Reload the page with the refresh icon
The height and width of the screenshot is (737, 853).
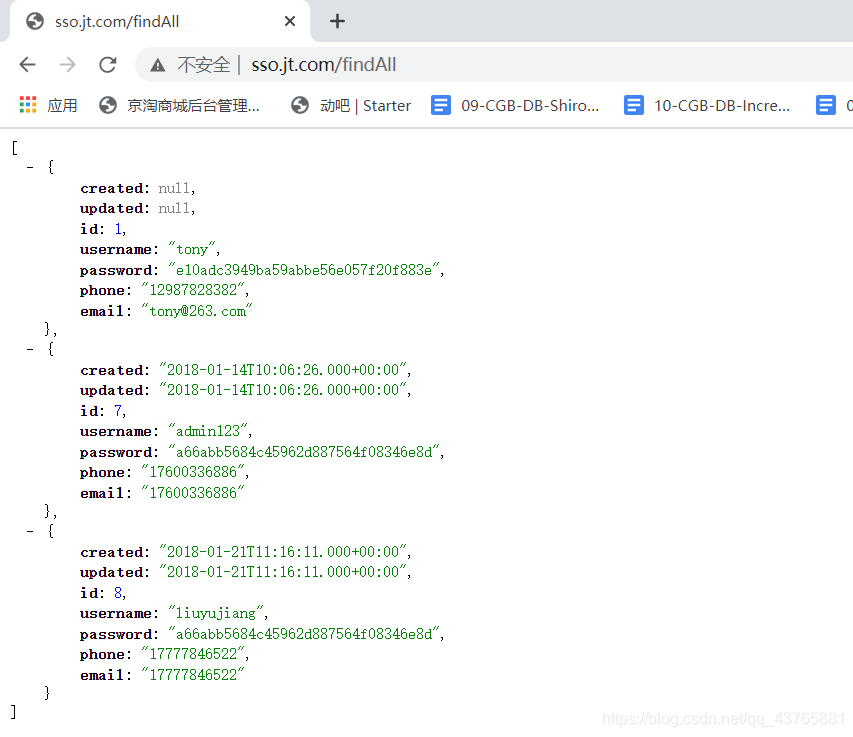(x=108, y=65)
